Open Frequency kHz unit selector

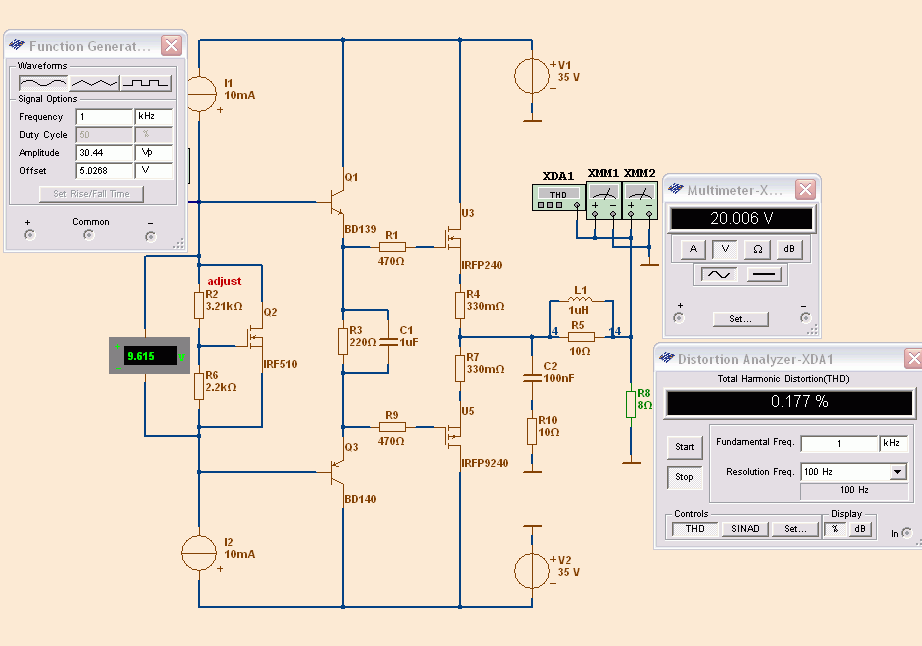point(154,116)
